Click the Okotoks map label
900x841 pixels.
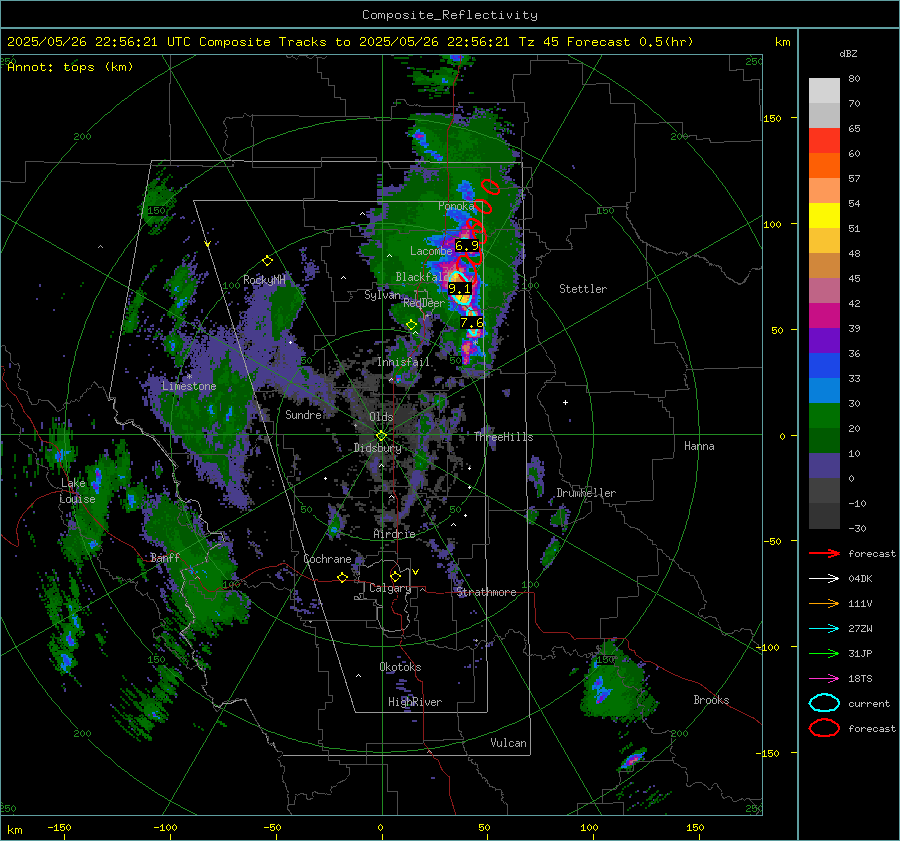tap(400, 667)
